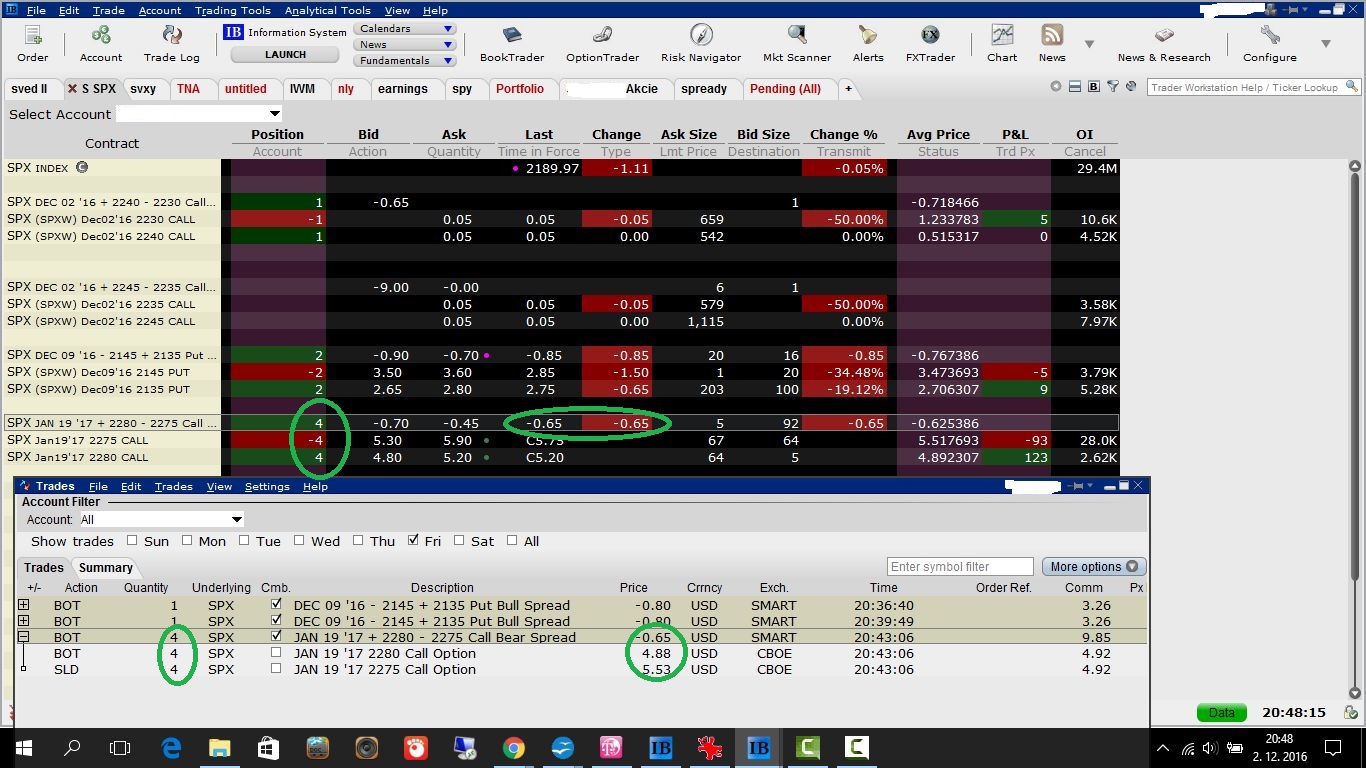Sort Trades by the Price column header
This screenshot has height=768, width=1366.
633,588
